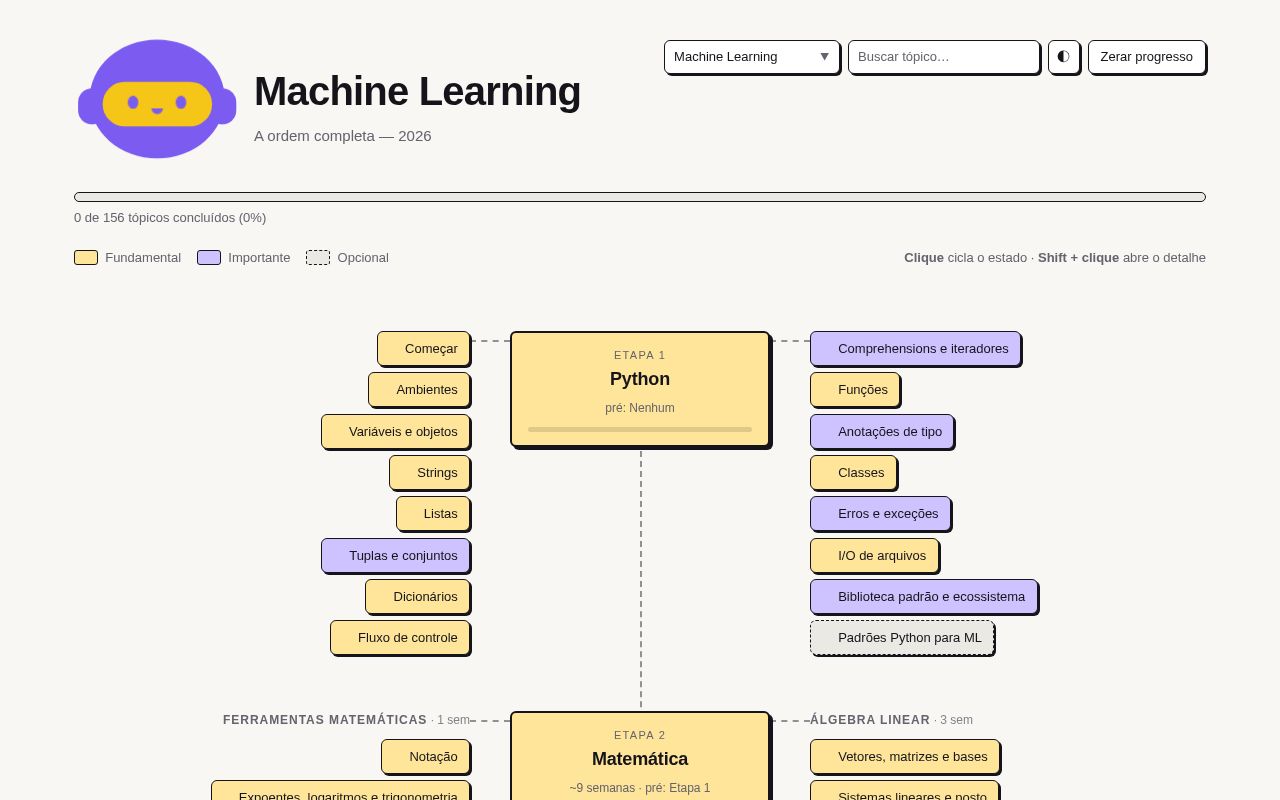Viewport: 1280px width, 800px height.
Task: Click the Opcional legend dashed swatch
Action: pos(318,257)
